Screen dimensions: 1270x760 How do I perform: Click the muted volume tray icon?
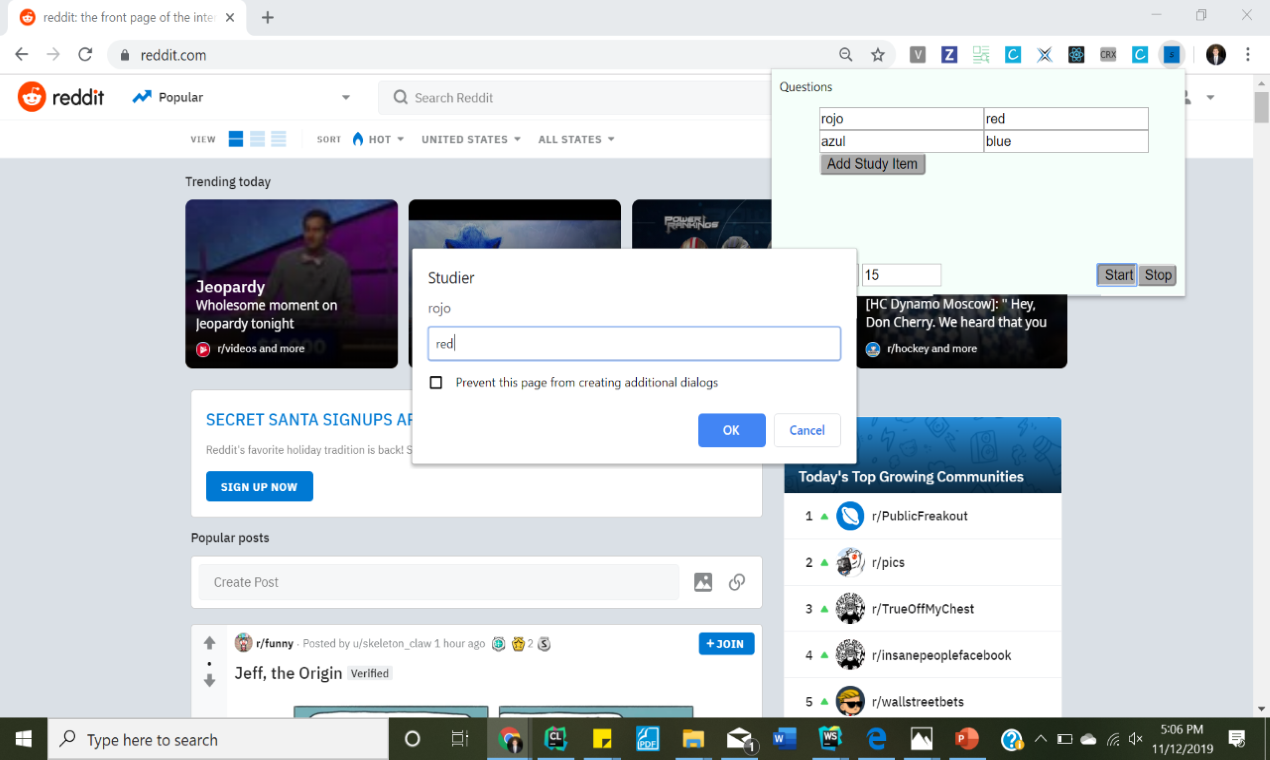pos(1135,740)
